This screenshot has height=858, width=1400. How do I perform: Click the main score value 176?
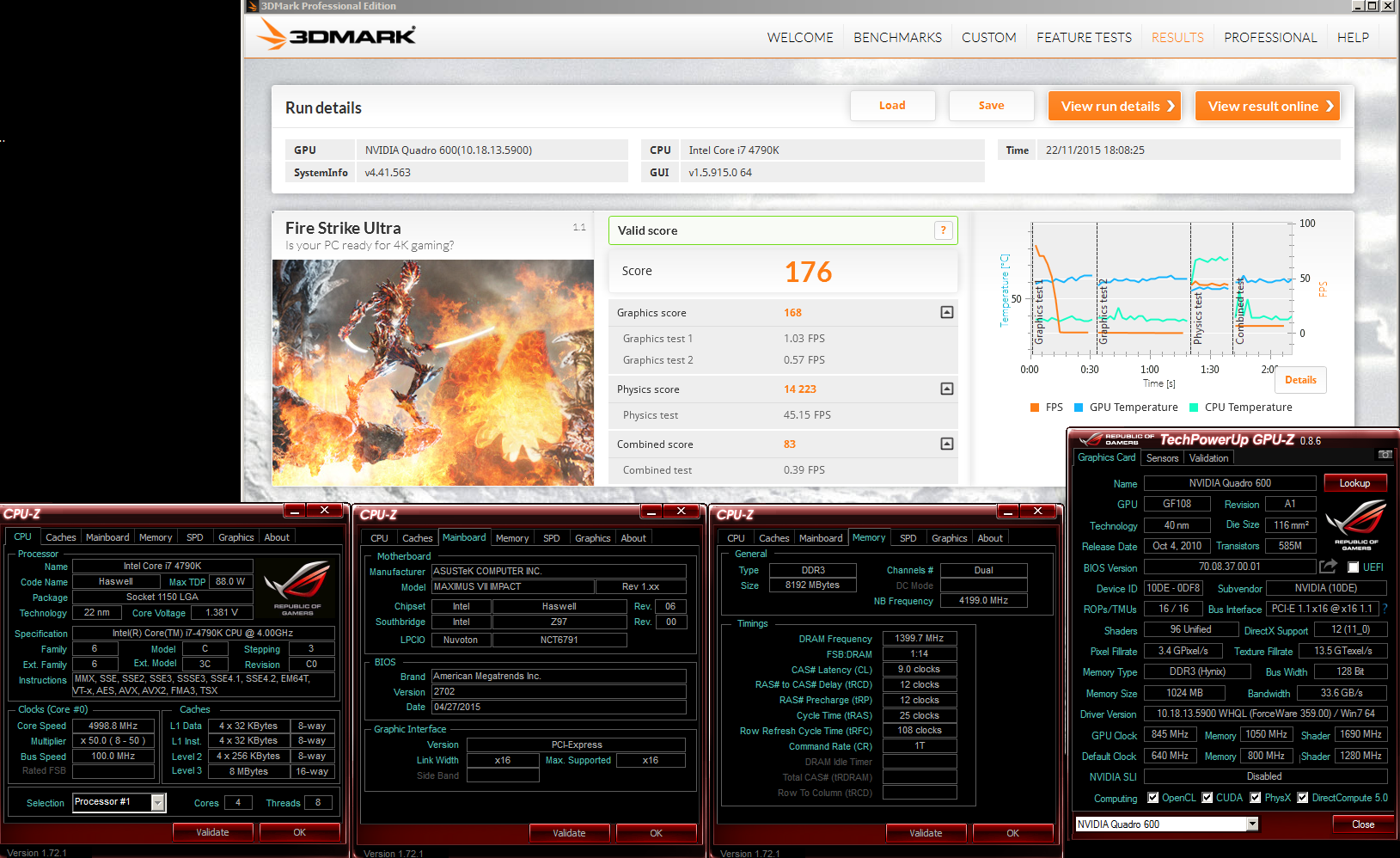(808, 272)
